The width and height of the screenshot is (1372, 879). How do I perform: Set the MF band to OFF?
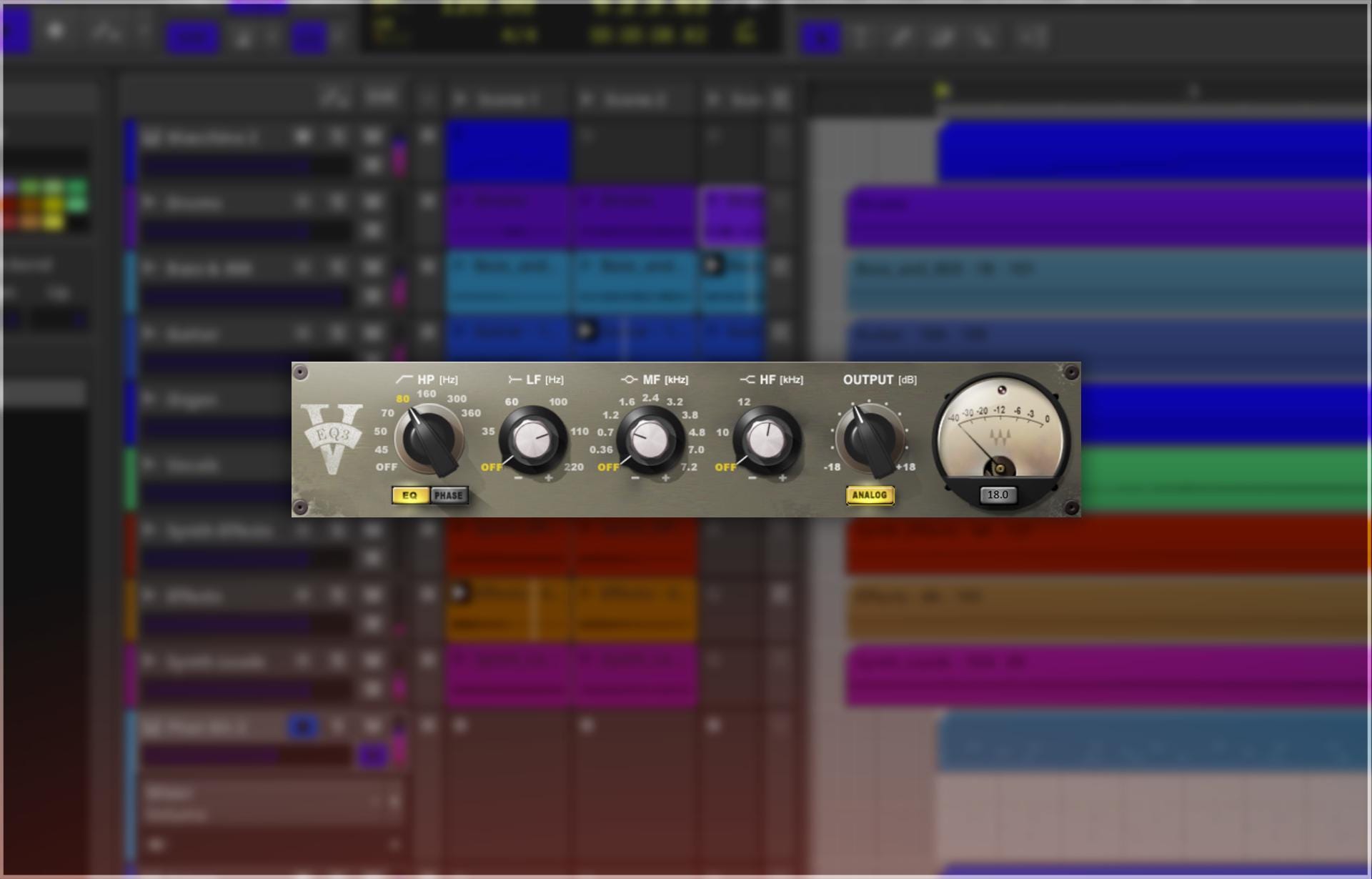click(x=609, y=467)
